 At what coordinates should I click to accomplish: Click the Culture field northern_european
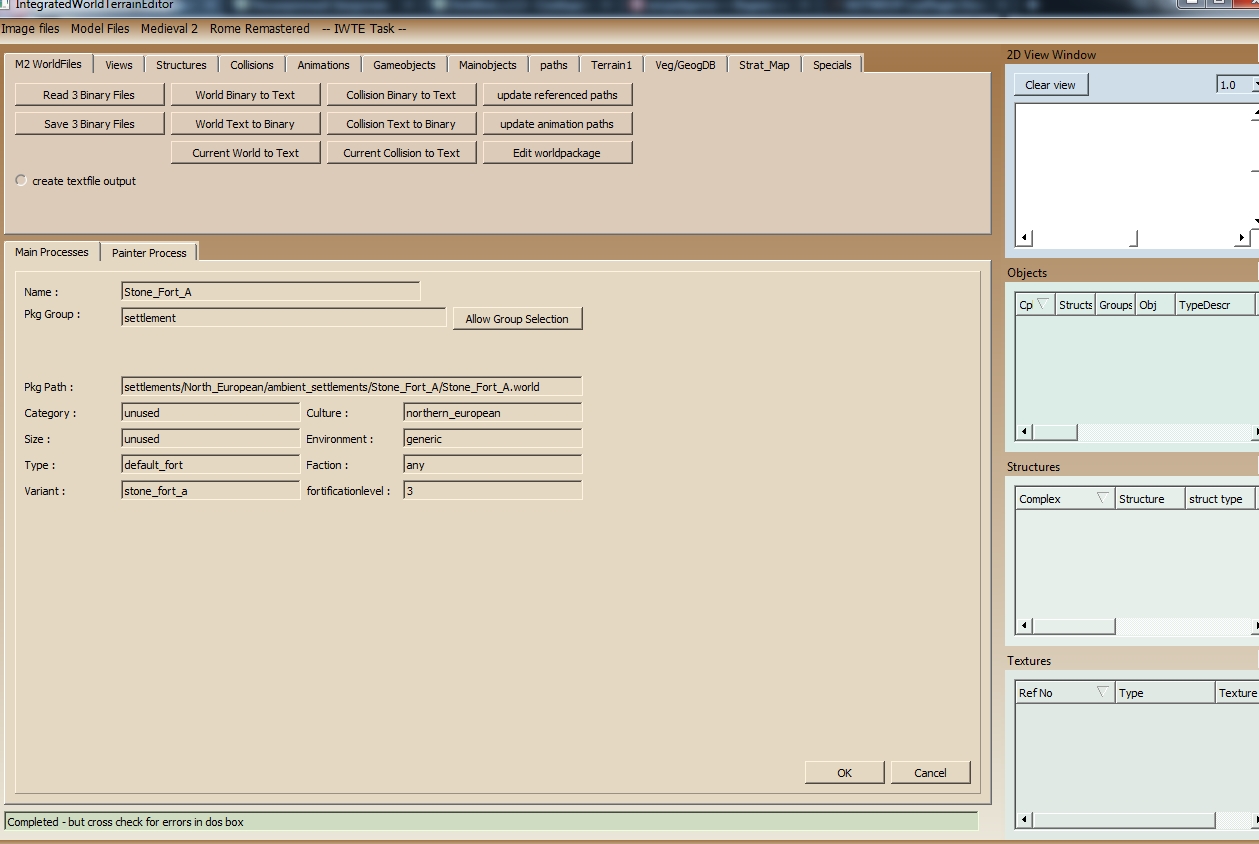[492, 413]
